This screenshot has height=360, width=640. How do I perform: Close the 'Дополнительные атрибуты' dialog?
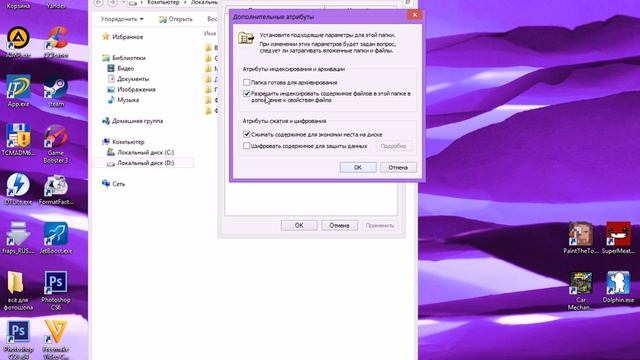click(x=415, y=15)
